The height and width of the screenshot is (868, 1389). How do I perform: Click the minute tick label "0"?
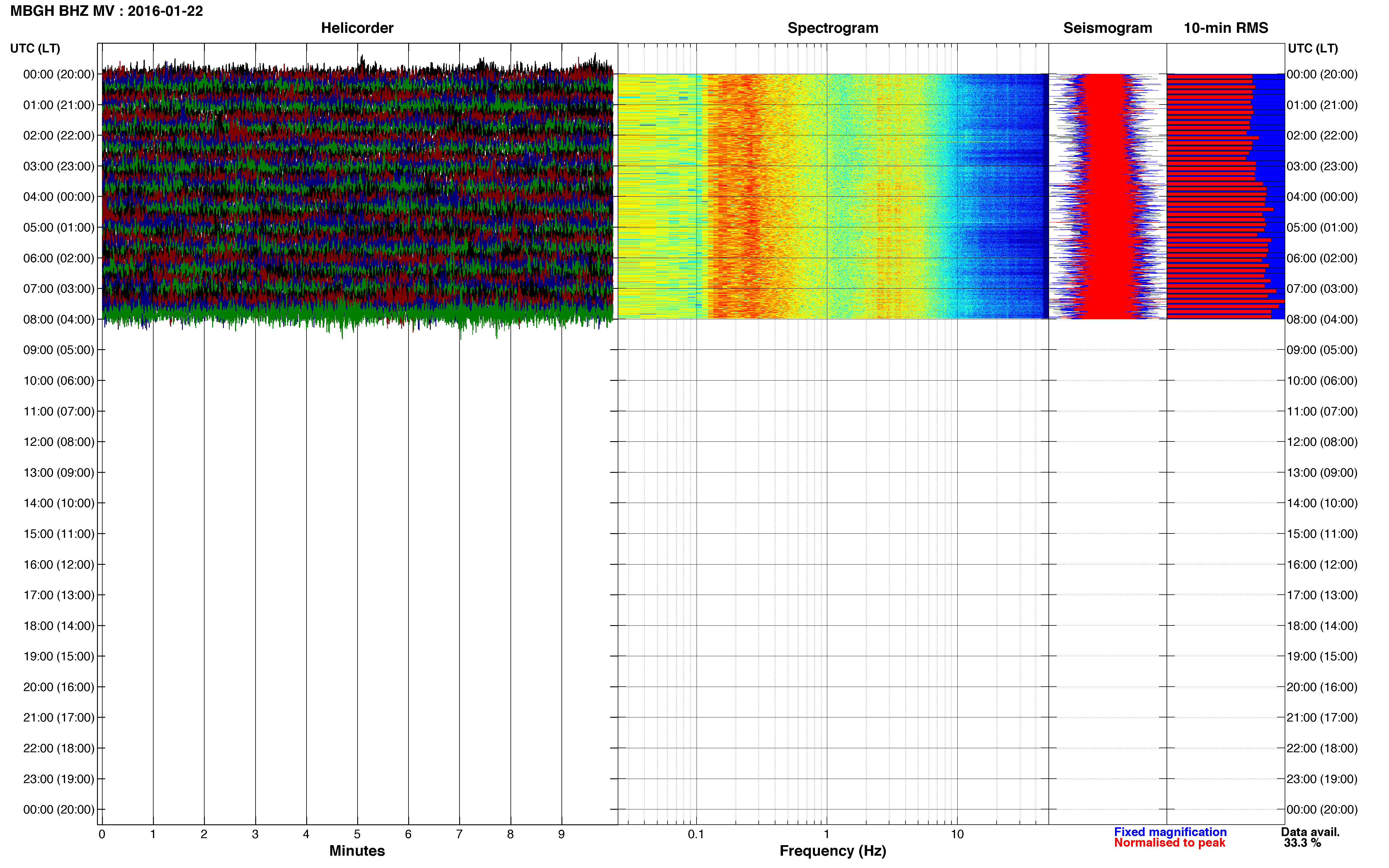pyautogui.click(x=102, y=834)
